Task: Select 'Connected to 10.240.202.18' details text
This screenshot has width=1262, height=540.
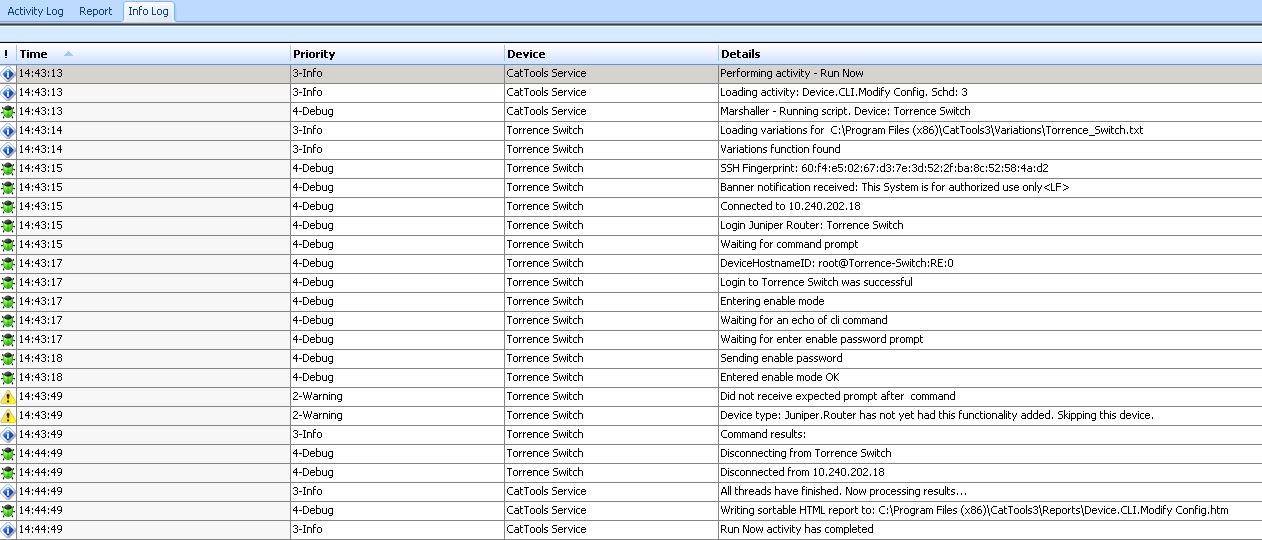Action: tap(790, 206)
